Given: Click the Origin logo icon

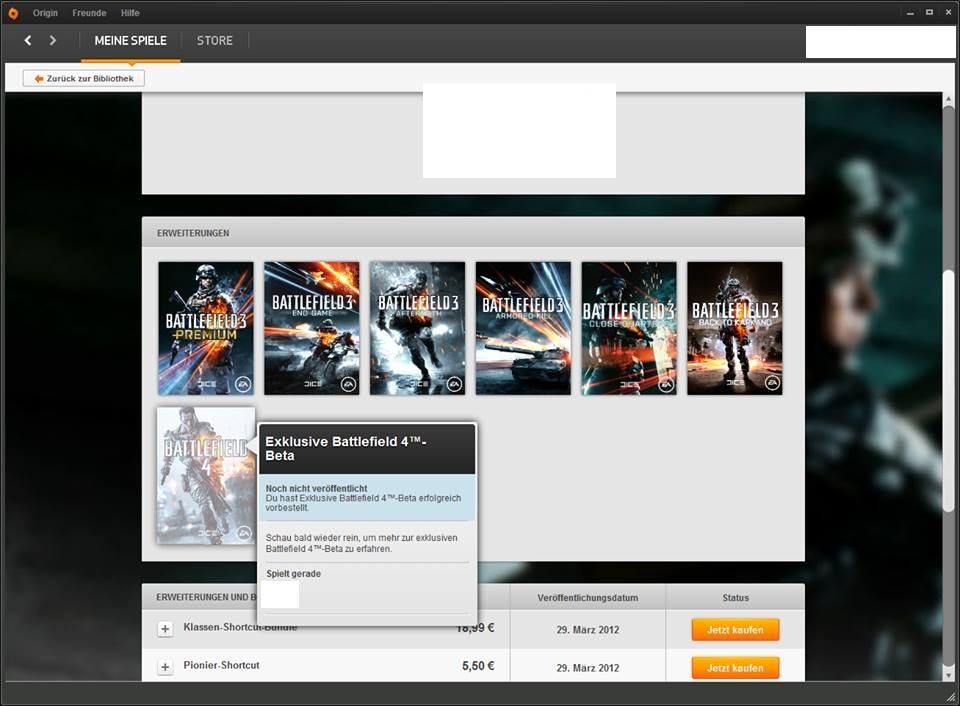Looking at the screenshot, I should point(13,13).
